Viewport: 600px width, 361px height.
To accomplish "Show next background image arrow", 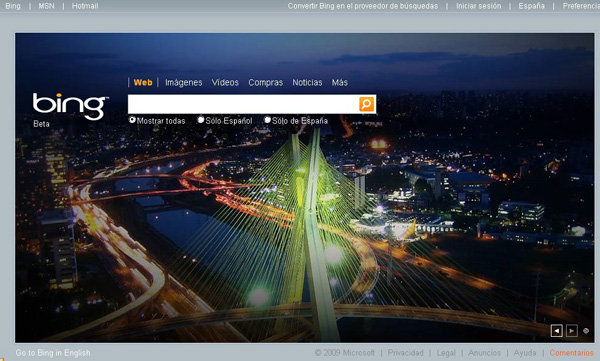I will click(x=572, y=330).
